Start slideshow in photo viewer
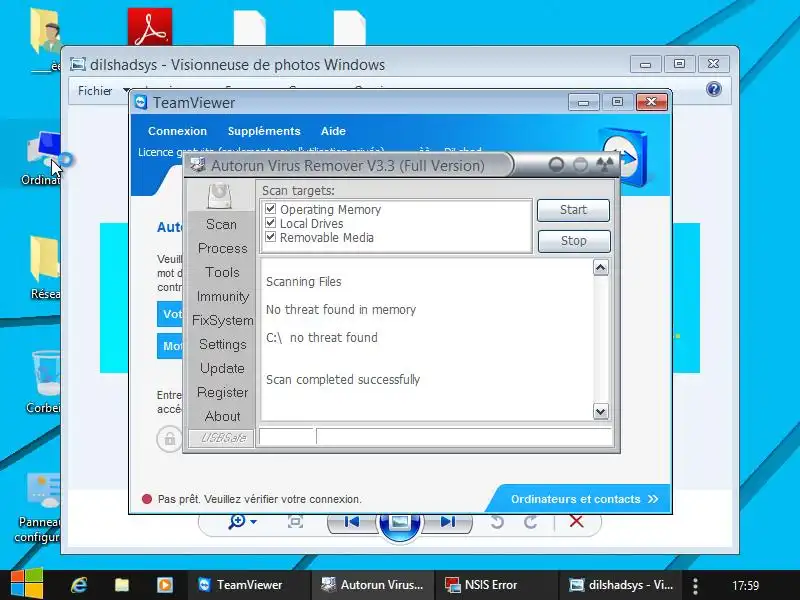Screen dimensions: 800x600 tap(399, 523)
